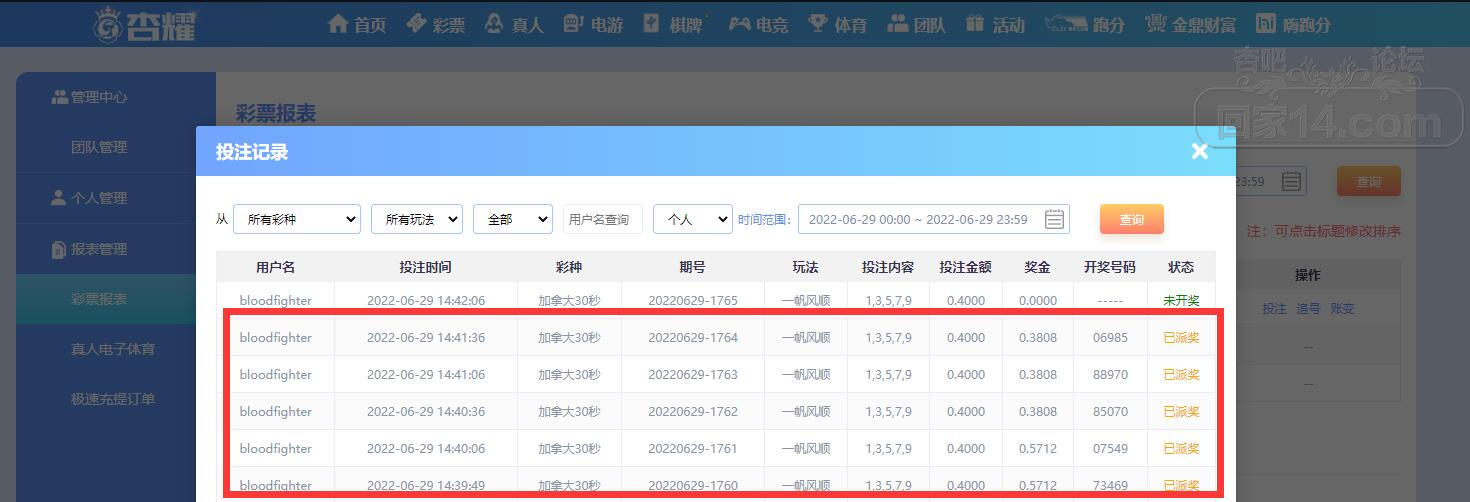Click winning number 07549
Viewport: 1470px width, 502px height.
click(1110, 448)
